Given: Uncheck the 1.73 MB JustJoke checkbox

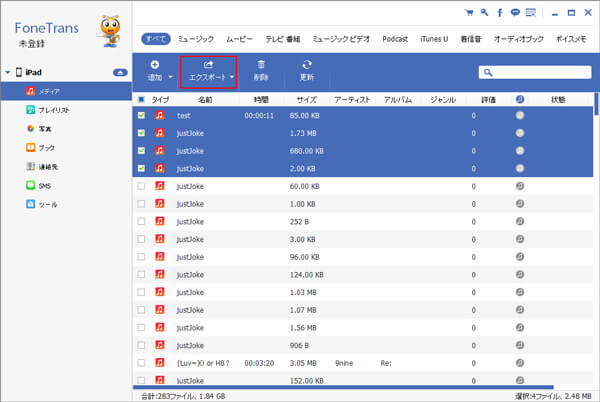Looking at the screenshot, I should (x=141, y=133).
